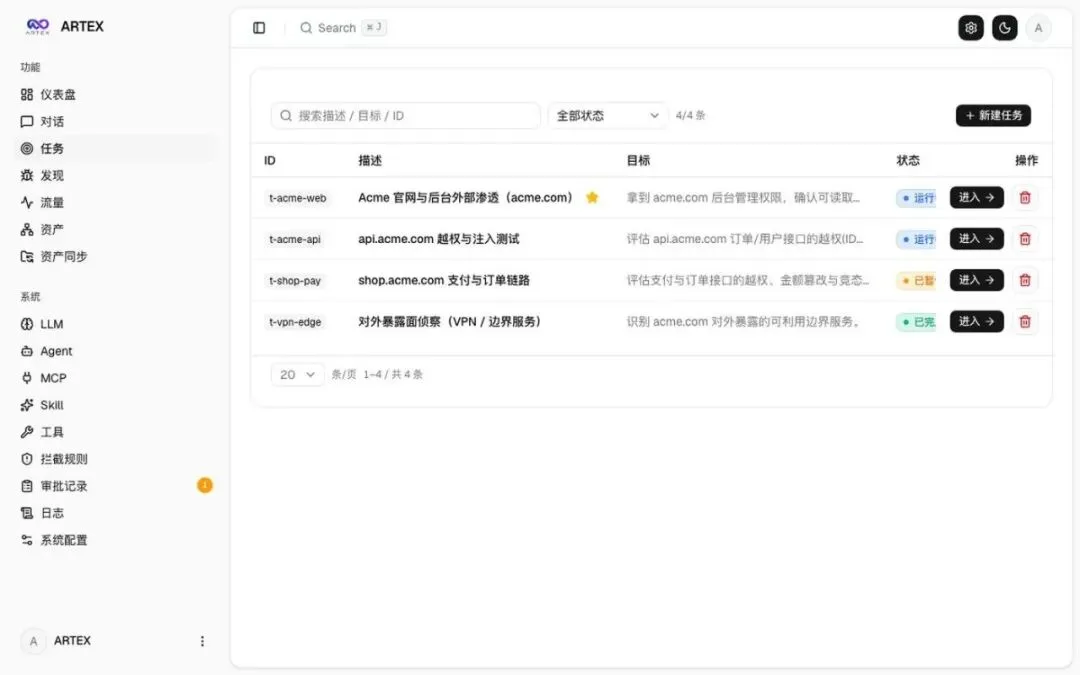Open the 发现 findings sidebar item
Screen dimensions: 1080x675
pos(114,175)
